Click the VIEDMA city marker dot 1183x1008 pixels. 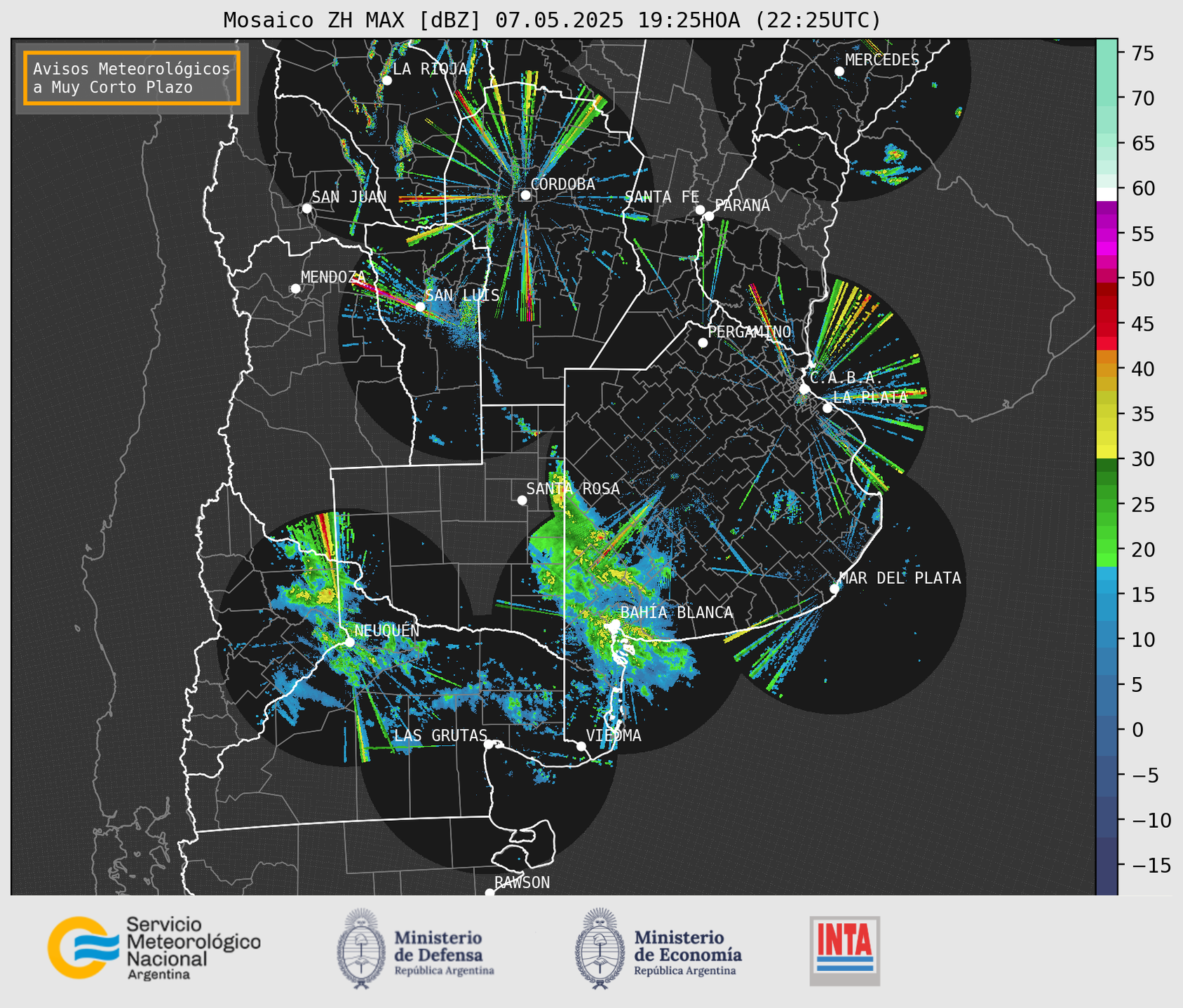581,746
